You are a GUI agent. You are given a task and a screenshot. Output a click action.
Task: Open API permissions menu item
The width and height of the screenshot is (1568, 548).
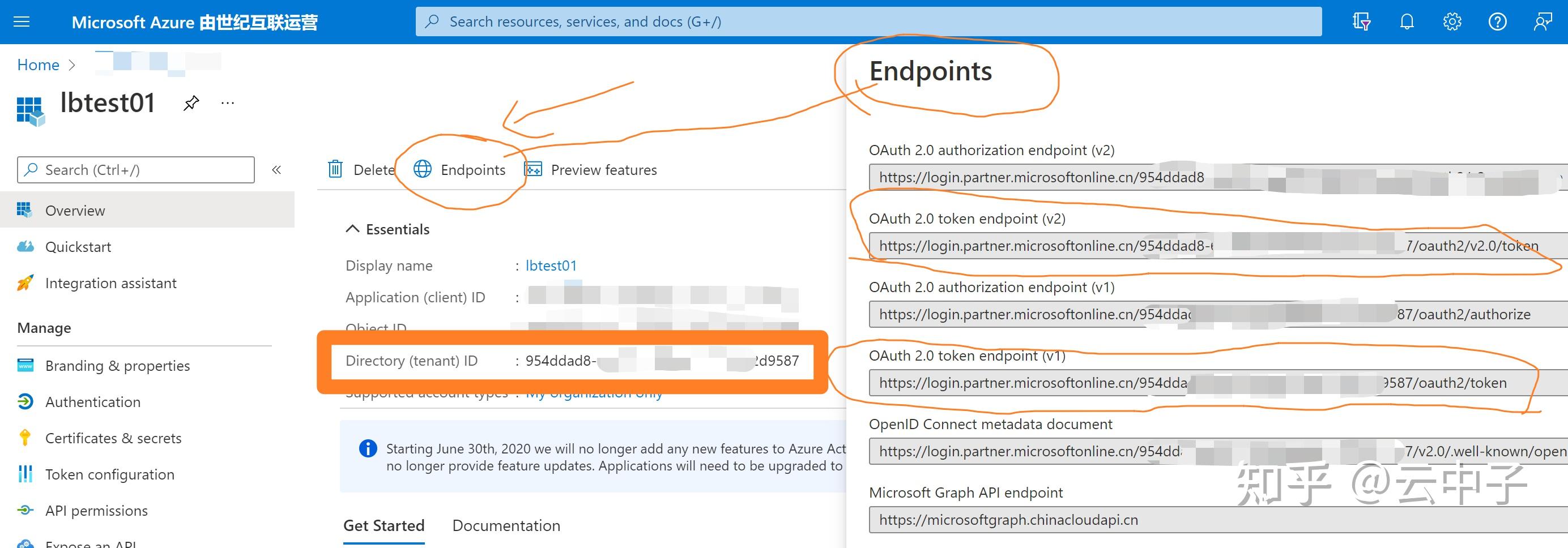(96, 510)
